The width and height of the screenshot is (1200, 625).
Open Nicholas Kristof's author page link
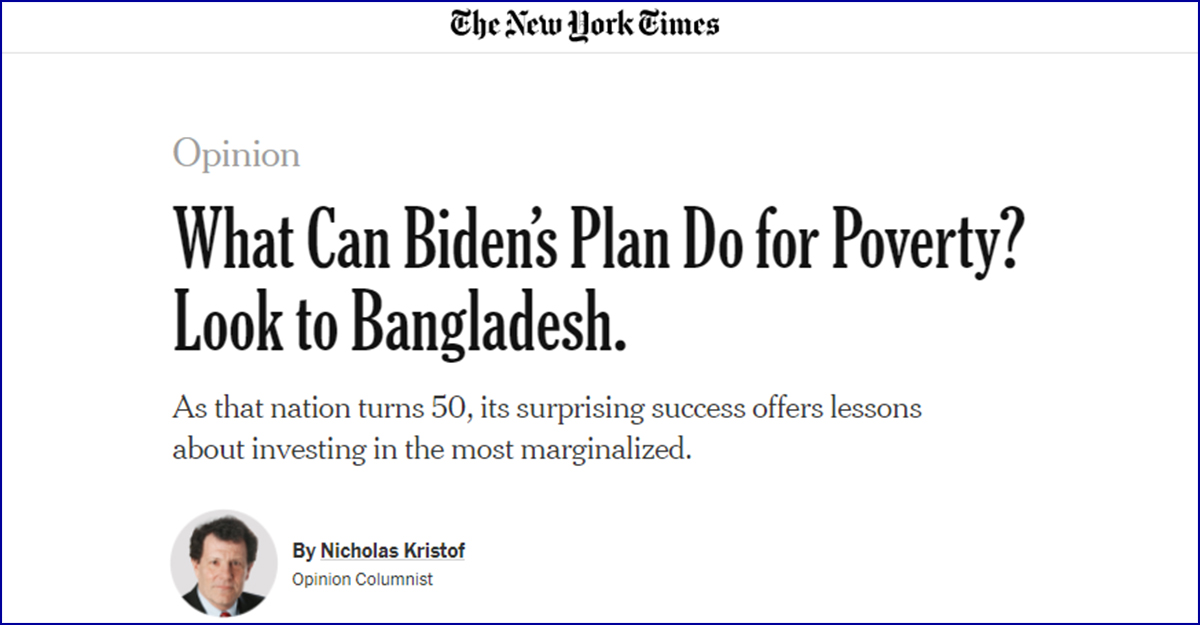[x=392, y=551]
